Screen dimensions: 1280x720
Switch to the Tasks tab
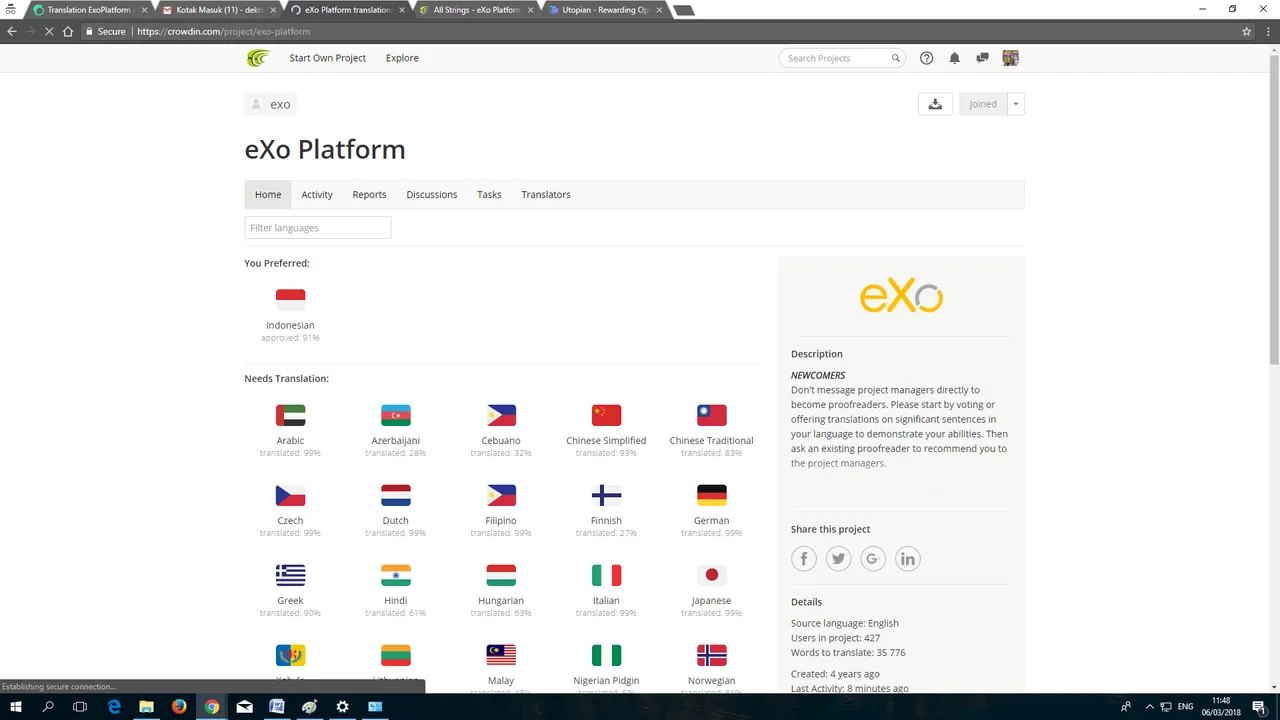pos(489,194)
